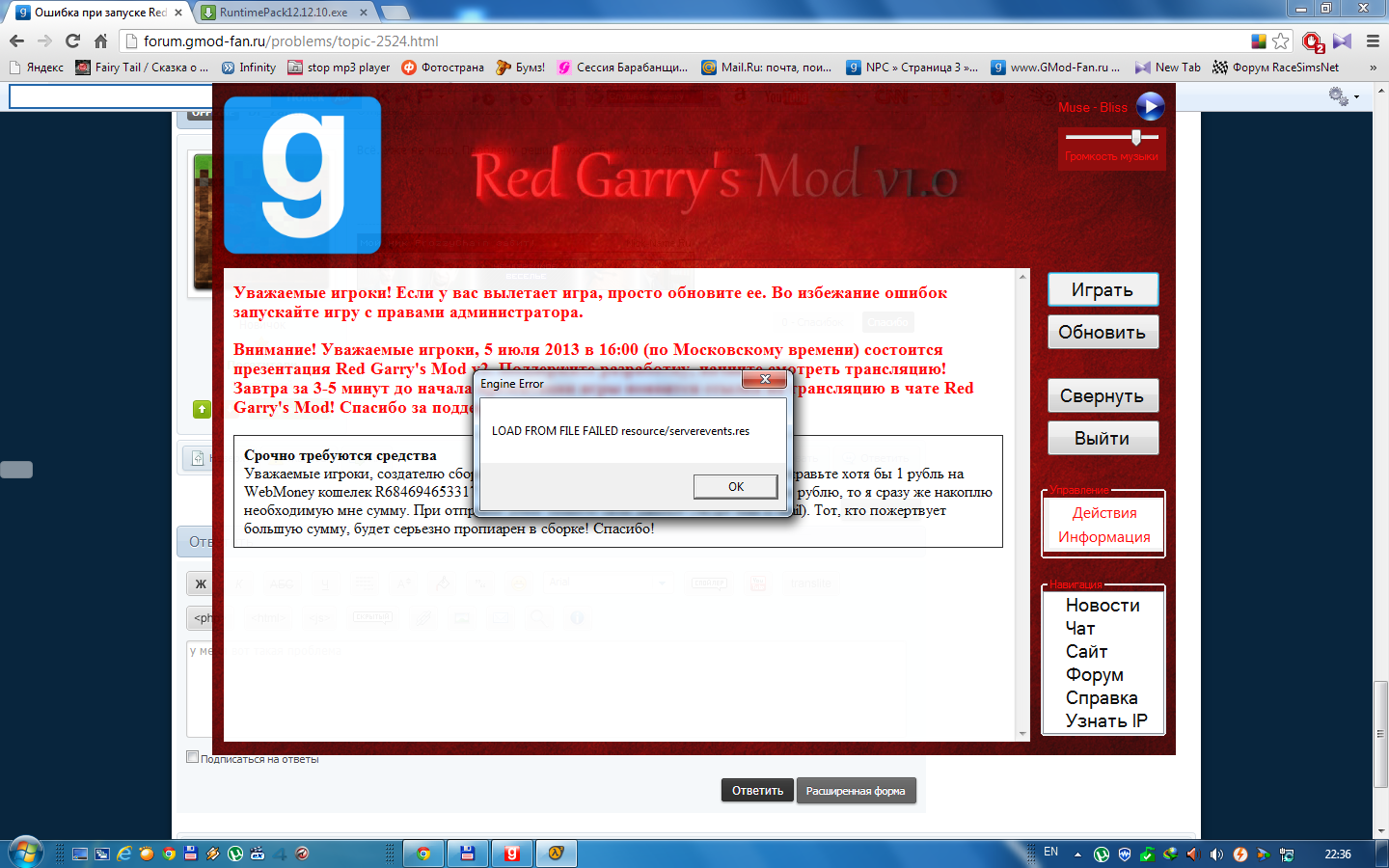This screenshot has height=868, width=1389.
Task: Click the network connection tray icon
Action: tap(1286, 854)
